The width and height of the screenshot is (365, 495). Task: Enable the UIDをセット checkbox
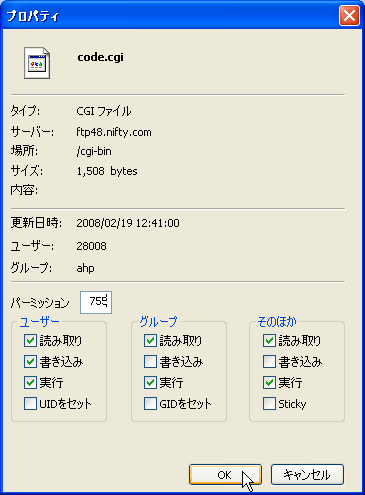[x=30, y=404]
